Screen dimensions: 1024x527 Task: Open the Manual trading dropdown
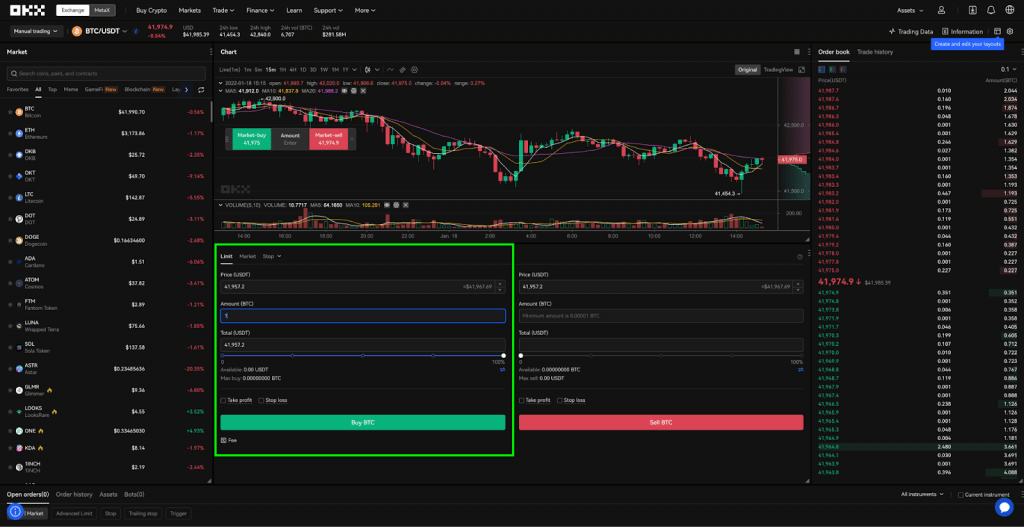[x=36, y=31]
